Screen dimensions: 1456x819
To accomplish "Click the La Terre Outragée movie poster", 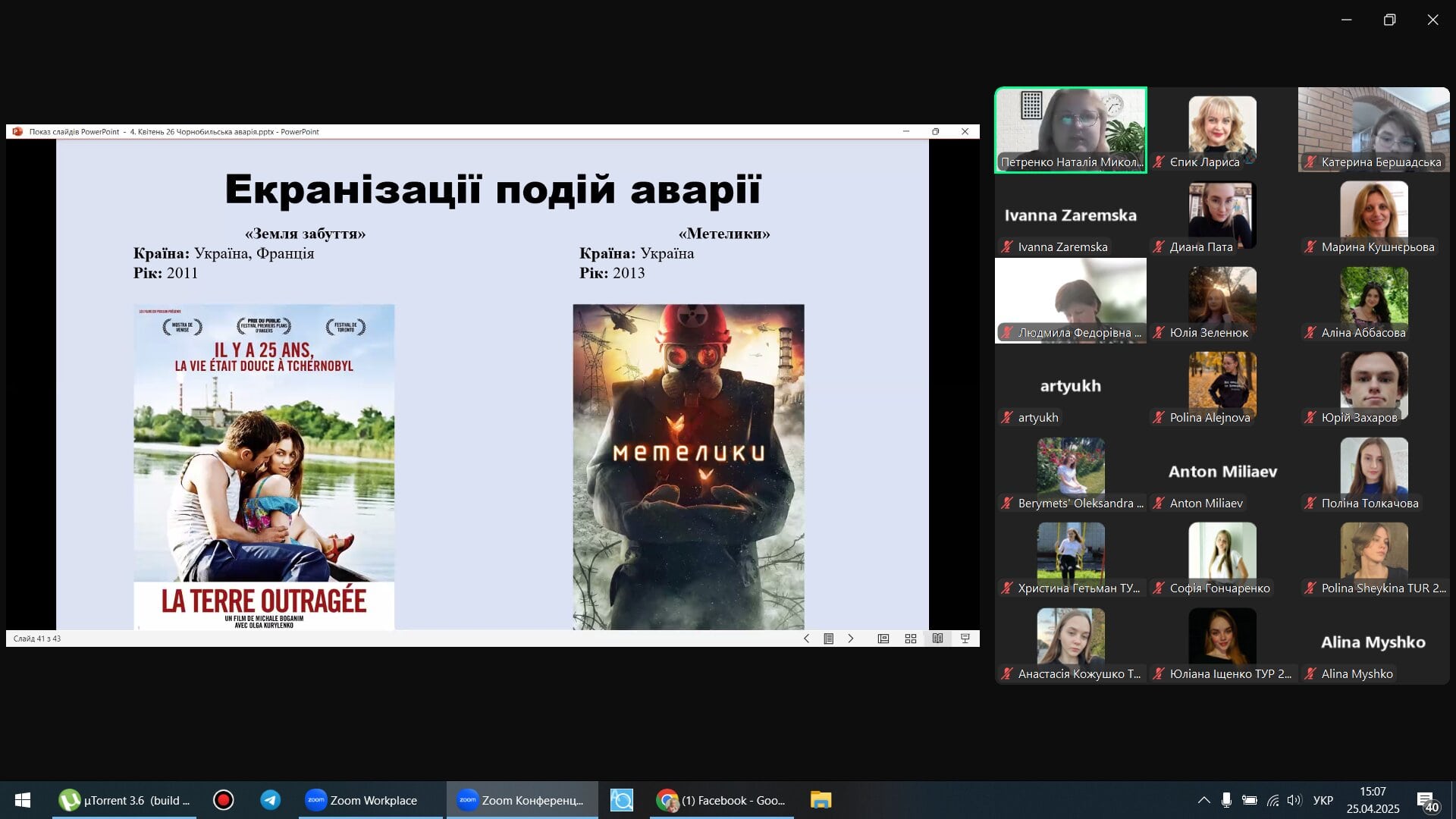I will click(x=264, y=467).
